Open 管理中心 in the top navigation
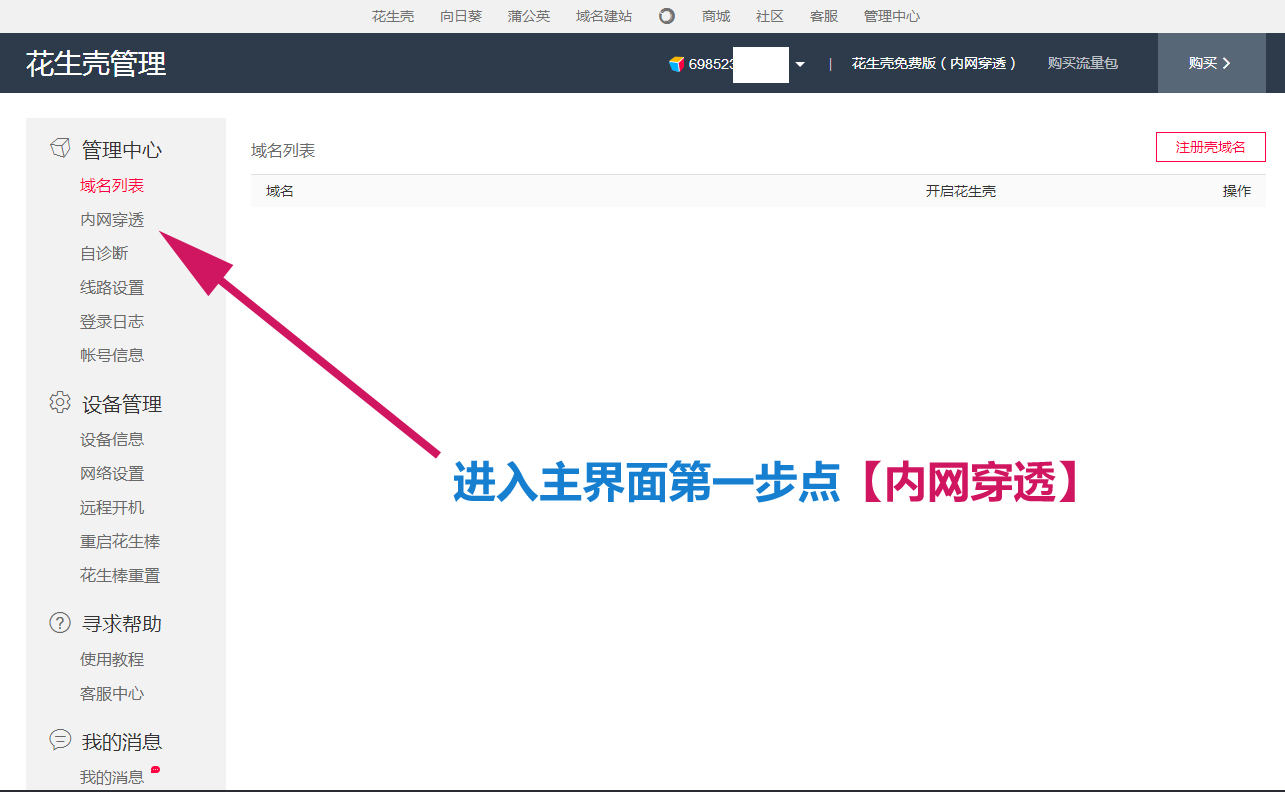 [892, 16]
